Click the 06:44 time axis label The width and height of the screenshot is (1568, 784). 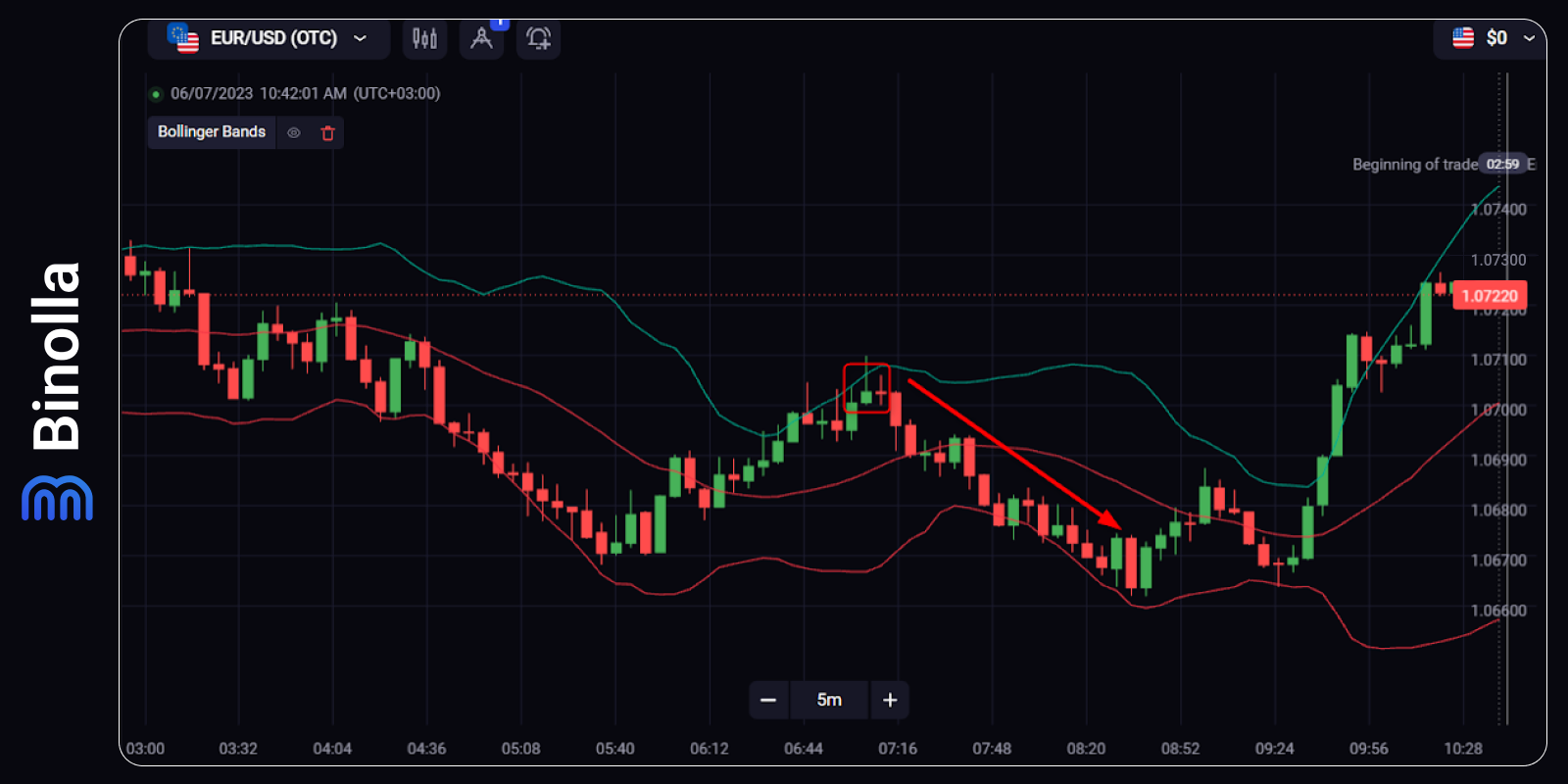tap(804, 749)
